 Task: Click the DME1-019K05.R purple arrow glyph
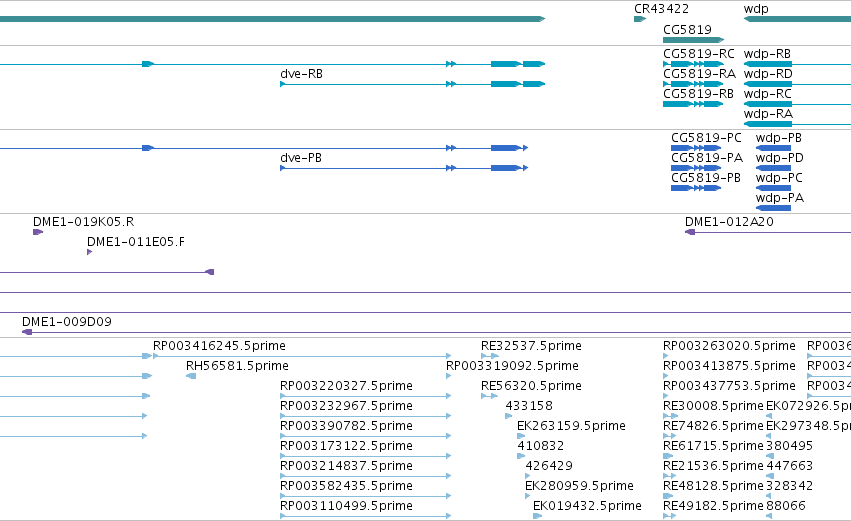(x=38, y=232)
